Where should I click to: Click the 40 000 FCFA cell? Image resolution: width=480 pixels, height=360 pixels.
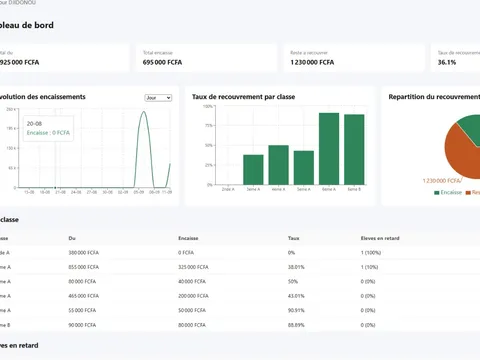click(x=192, y=282)
